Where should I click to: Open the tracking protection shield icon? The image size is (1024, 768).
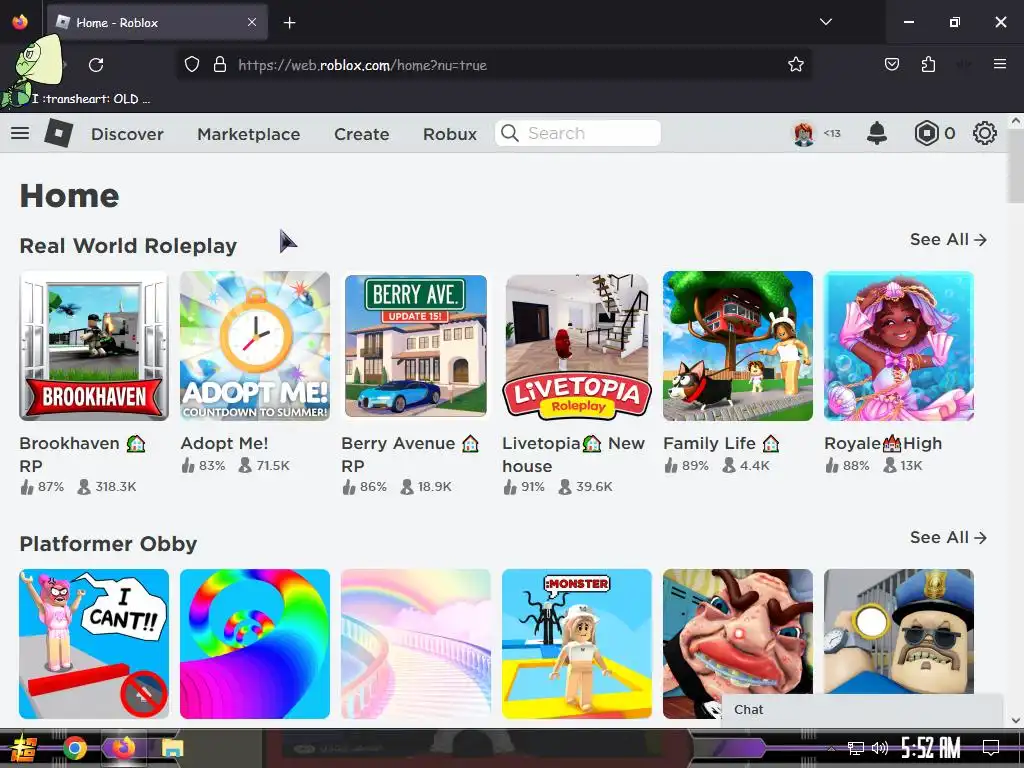(191, 65)
